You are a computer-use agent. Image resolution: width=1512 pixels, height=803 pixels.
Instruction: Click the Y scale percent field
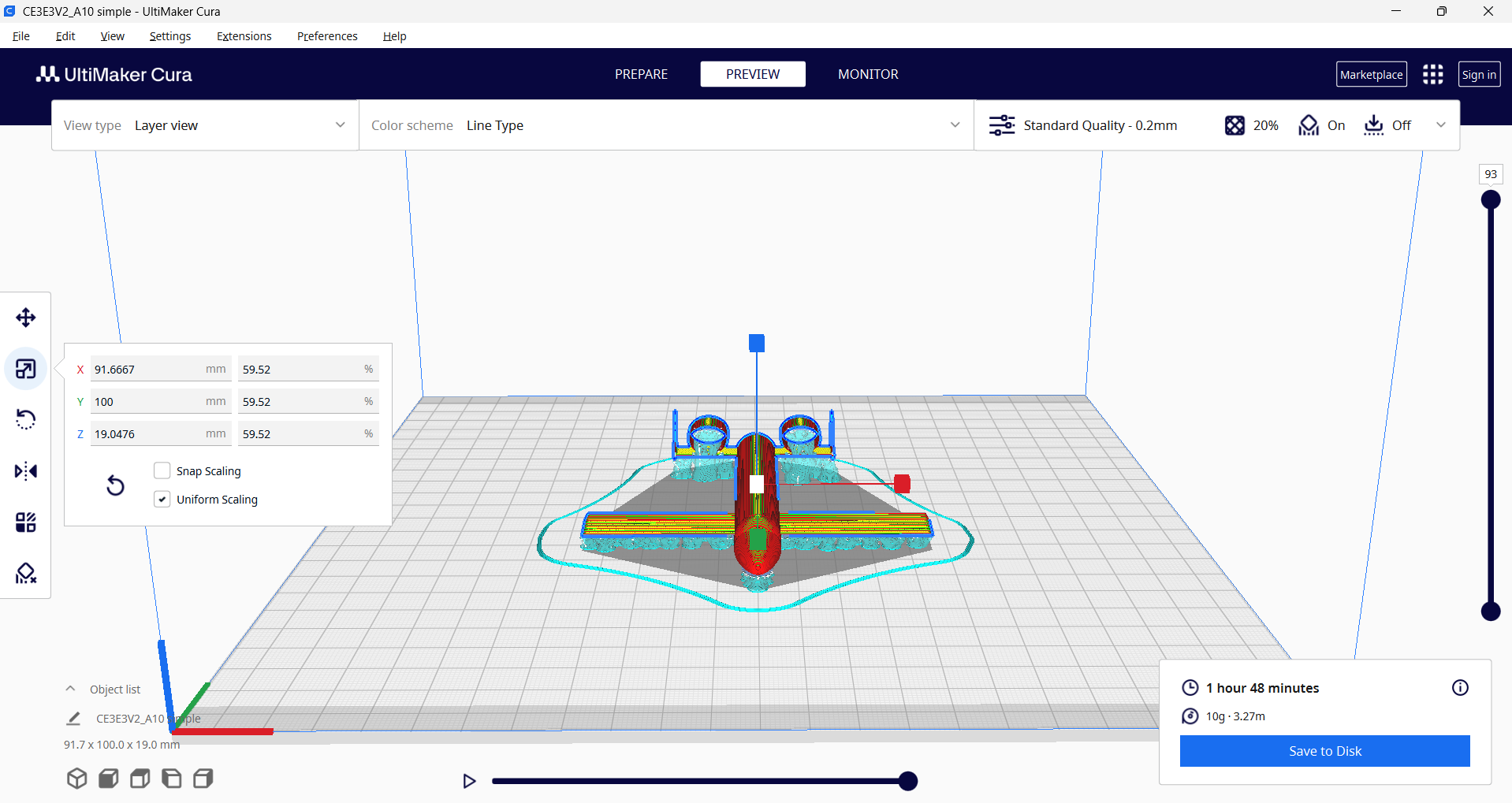pyautogui.click(x=308, y=401)
